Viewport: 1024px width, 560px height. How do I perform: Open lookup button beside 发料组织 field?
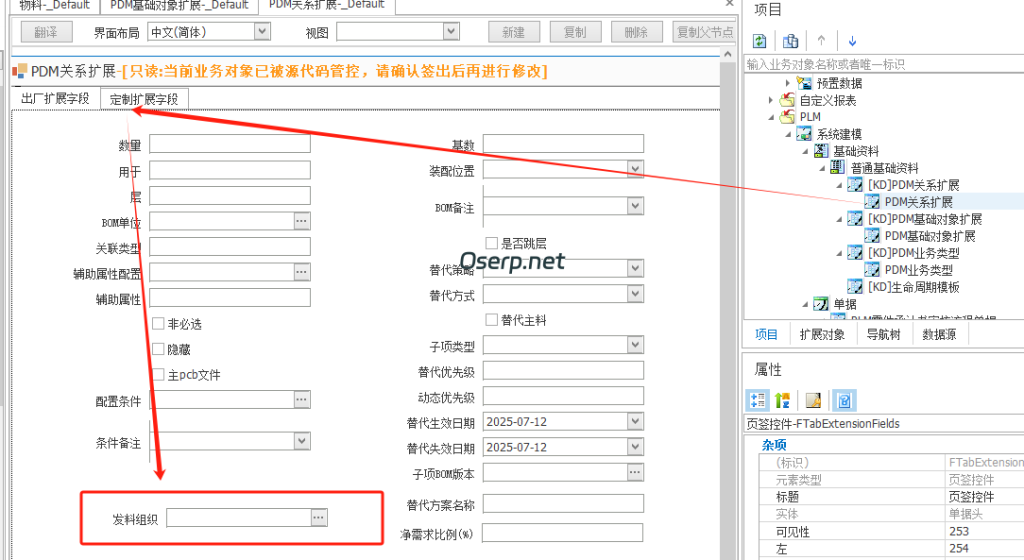click(x=319, y=518)
